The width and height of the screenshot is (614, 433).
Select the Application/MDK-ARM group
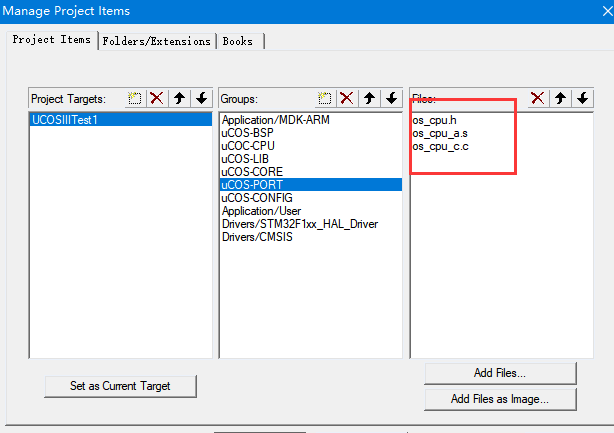(311, 120)
